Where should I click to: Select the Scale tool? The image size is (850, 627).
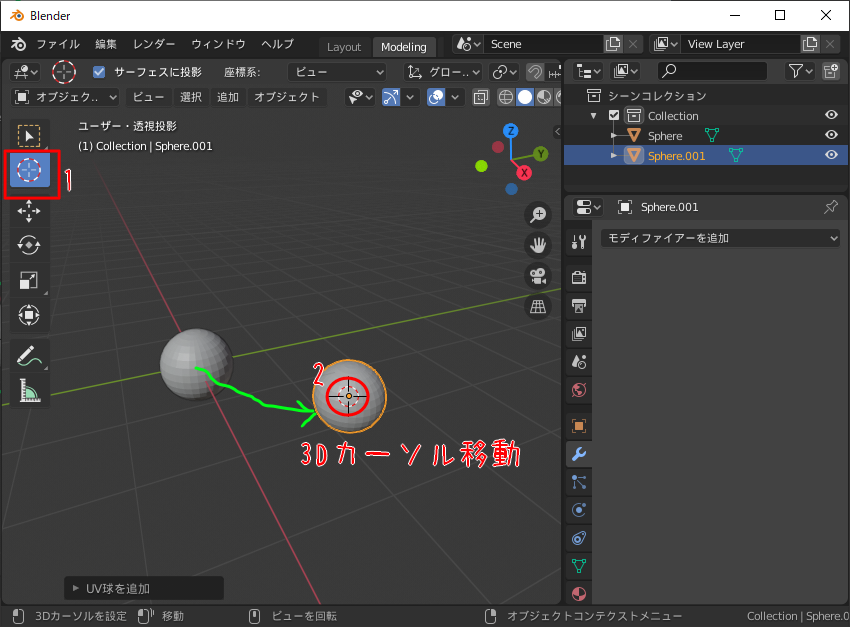coord(29,280)
